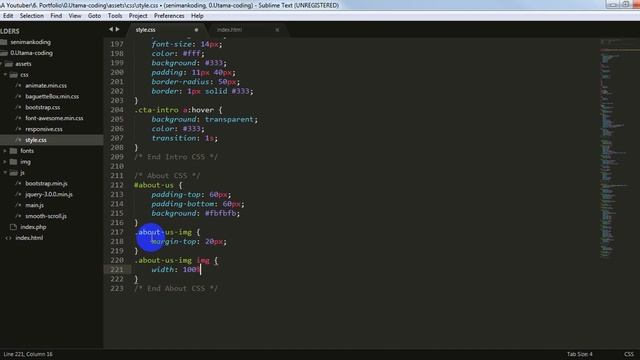Viewport: 640px width, 360px height.
Task: Click the senimankoding folder icon
Action: coord(4,42)
